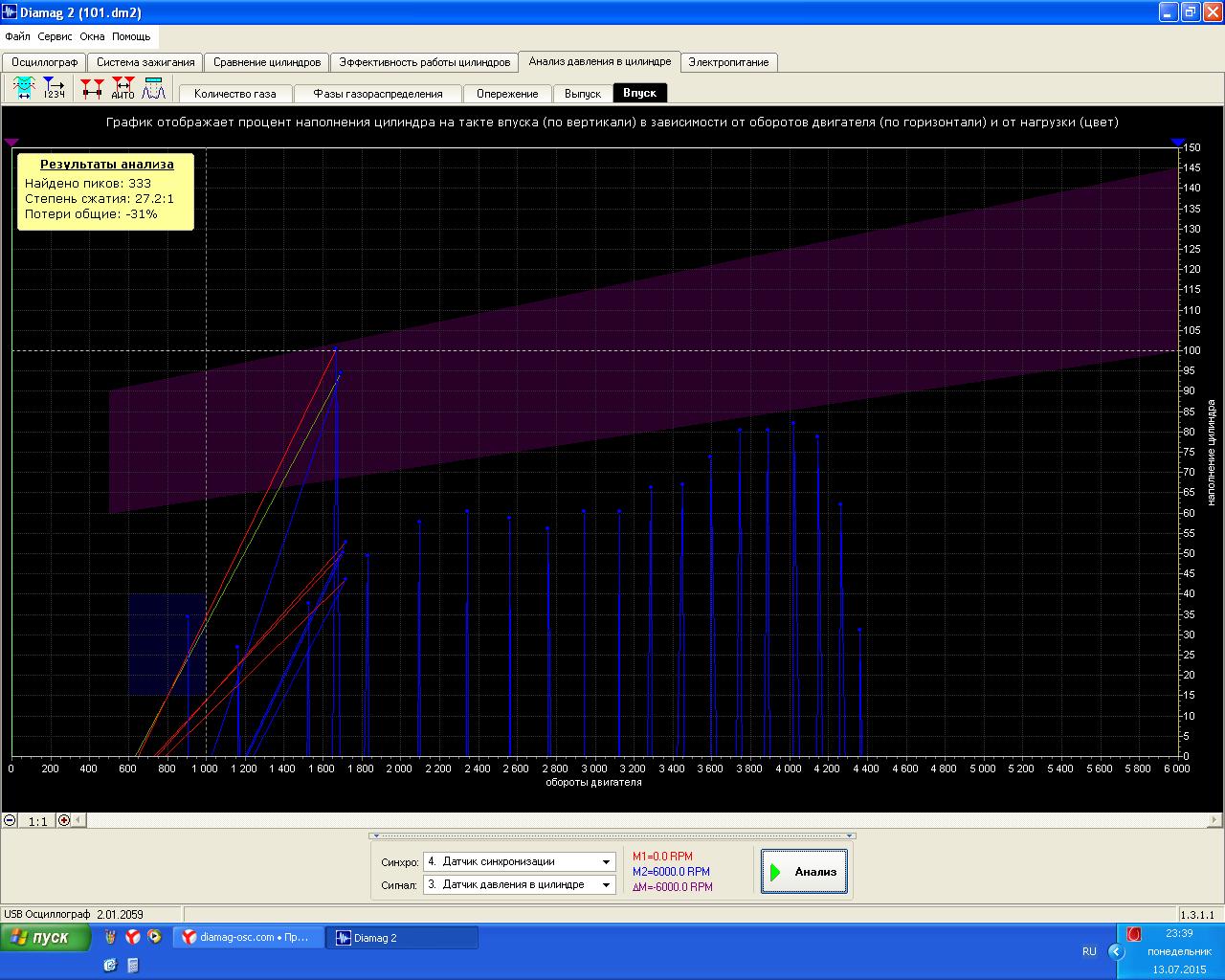The width and height of the screenshot is (1225, 980).
Task: Launch the Internet Explorer quick launch icon
Action: (x=110, y=965)
